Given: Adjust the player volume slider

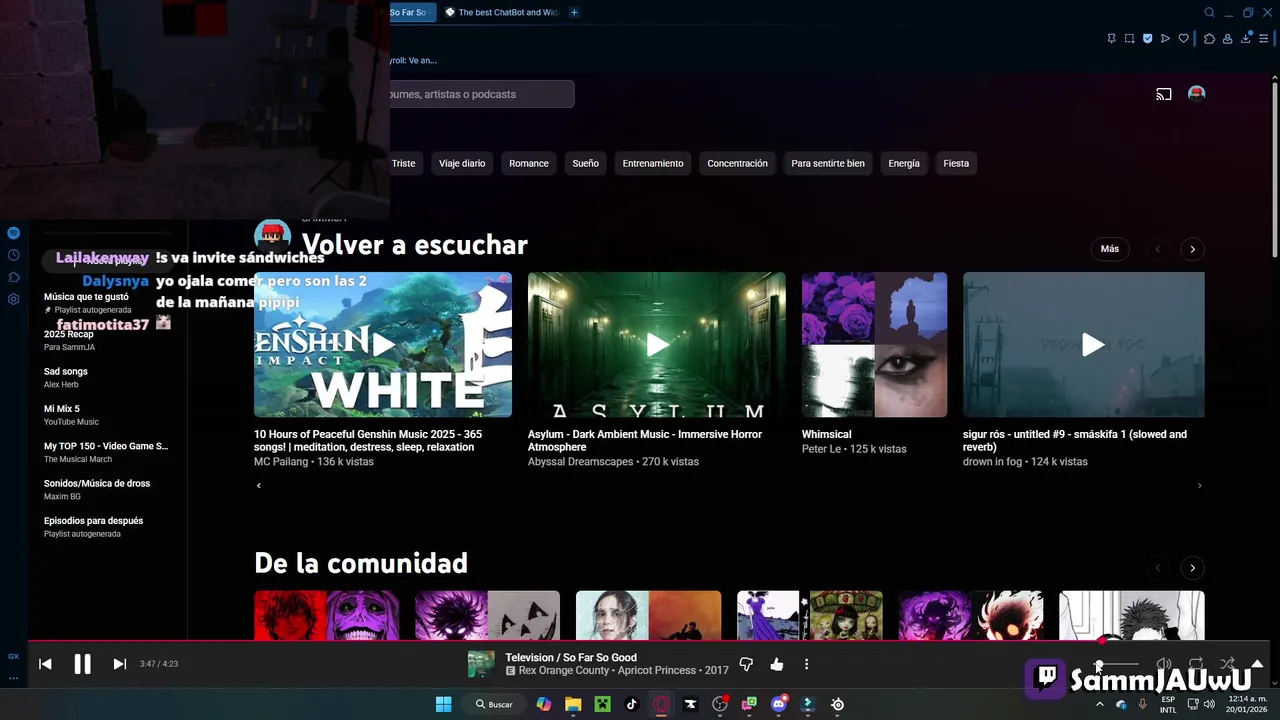Looking at the screenshot, I should (x=1117, y=664).
